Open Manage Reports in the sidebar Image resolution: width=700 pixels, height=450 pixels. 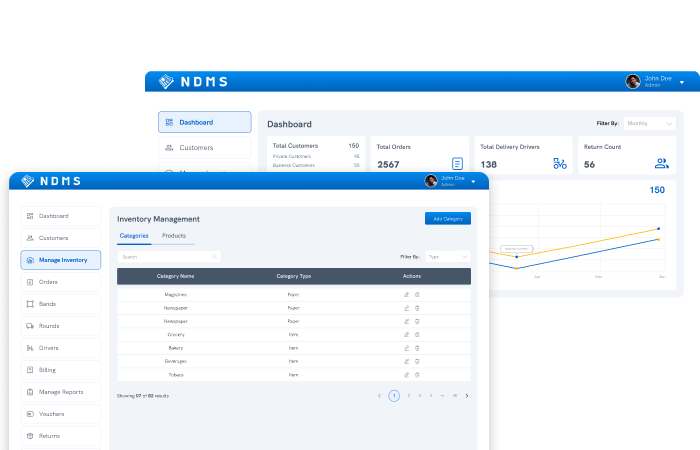[x=60, y=392]
